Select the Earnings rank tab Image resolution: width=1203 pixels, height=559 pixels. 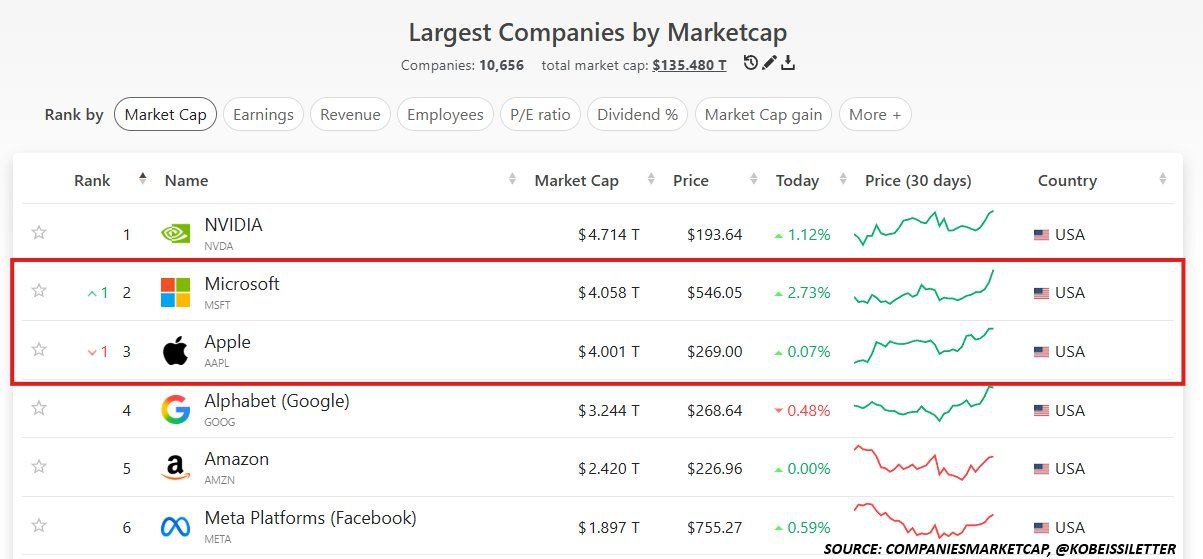click(263, 115)
